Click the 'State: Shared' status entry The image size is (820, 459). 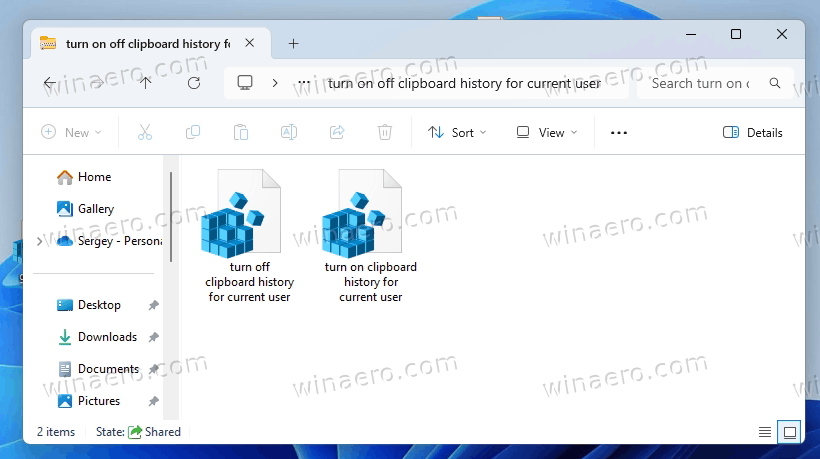[139, 432]
